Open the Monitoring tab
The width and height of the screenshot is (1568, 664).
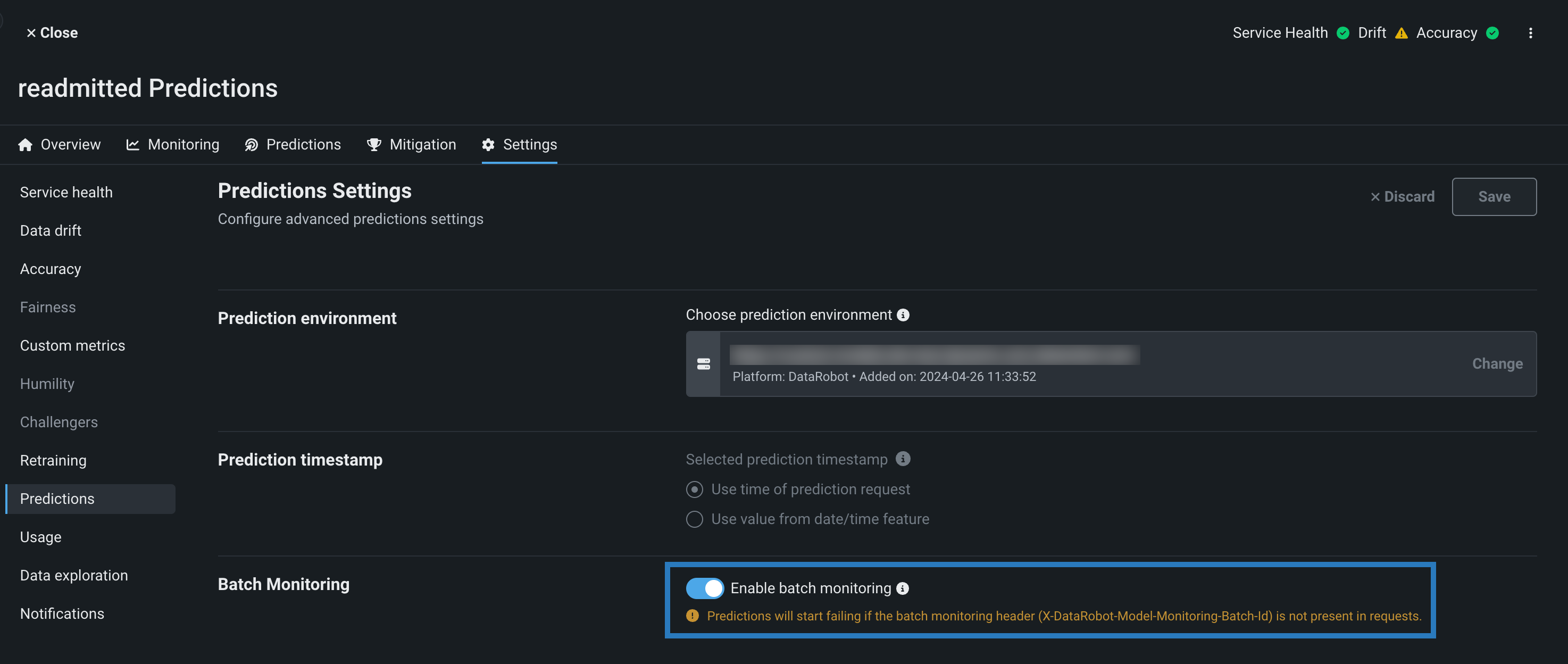coord(173,144)
